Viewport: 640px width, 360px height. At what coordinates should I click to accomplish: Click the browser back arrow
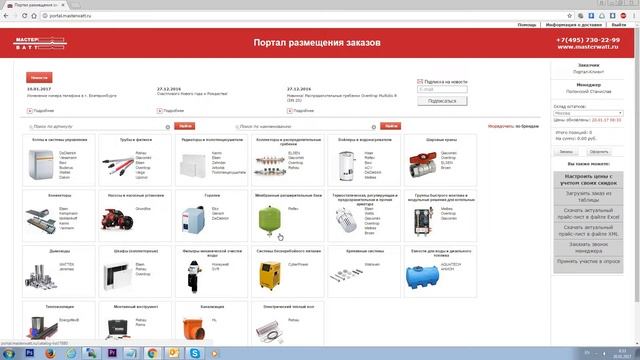6,16
